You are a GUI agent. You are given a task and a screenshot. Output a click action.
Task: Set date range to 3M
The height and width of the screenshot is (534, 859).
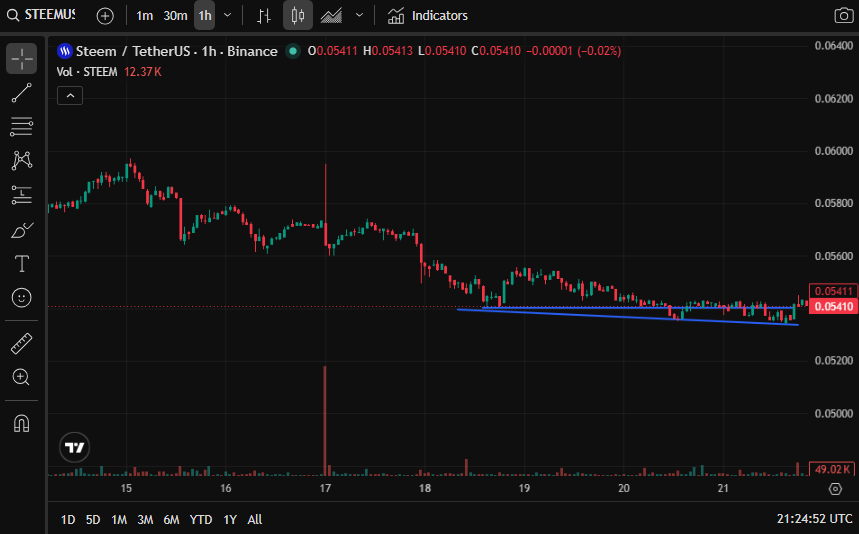tap(145, 519)
